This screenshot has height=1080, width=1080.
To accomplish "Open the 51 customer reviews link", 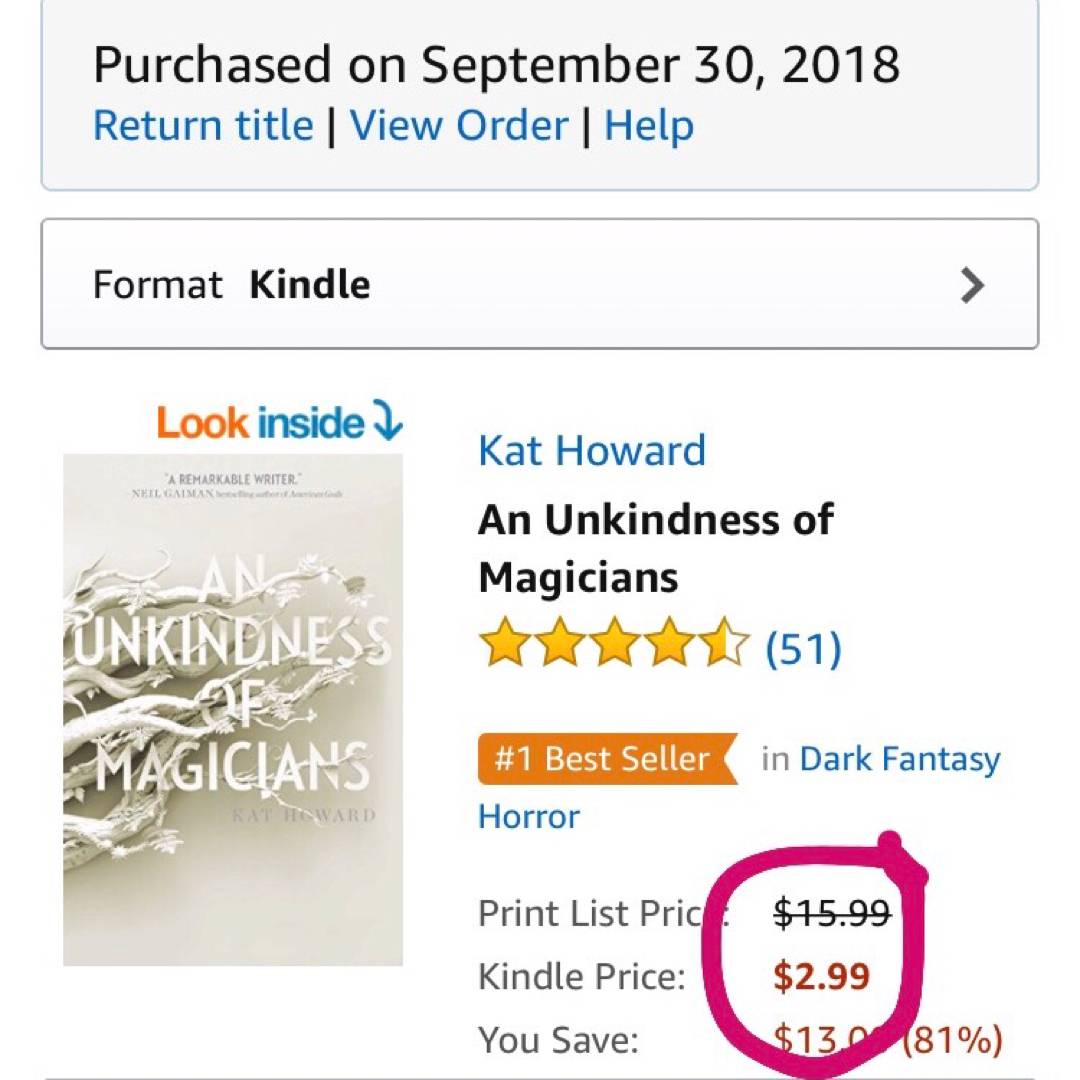I will click(803, 648).
